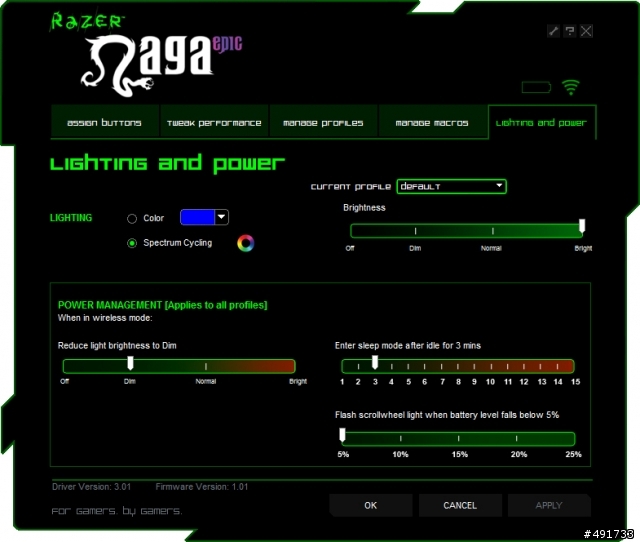
Task: Open the current profile dropdown
Action: pyautogui.click(x=451, y=187)
